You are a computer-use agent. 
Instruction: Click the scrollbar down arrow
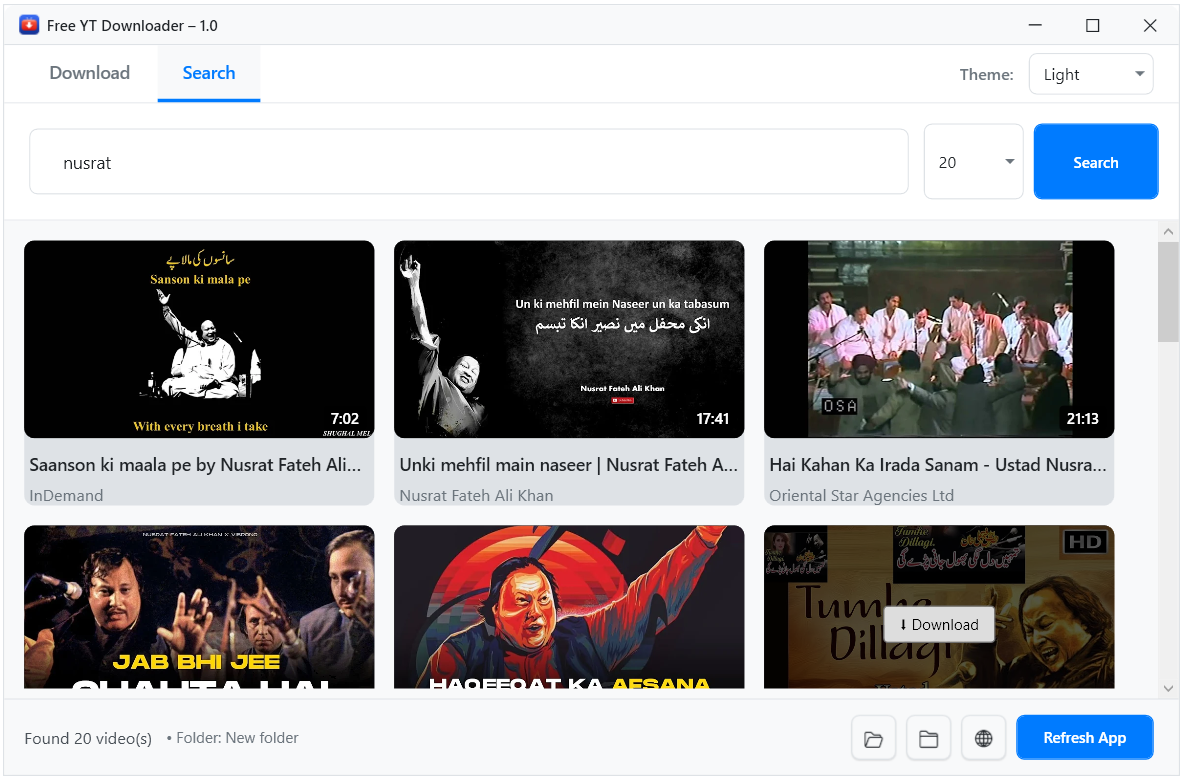pyautogui.click(x=1168, y=688)
